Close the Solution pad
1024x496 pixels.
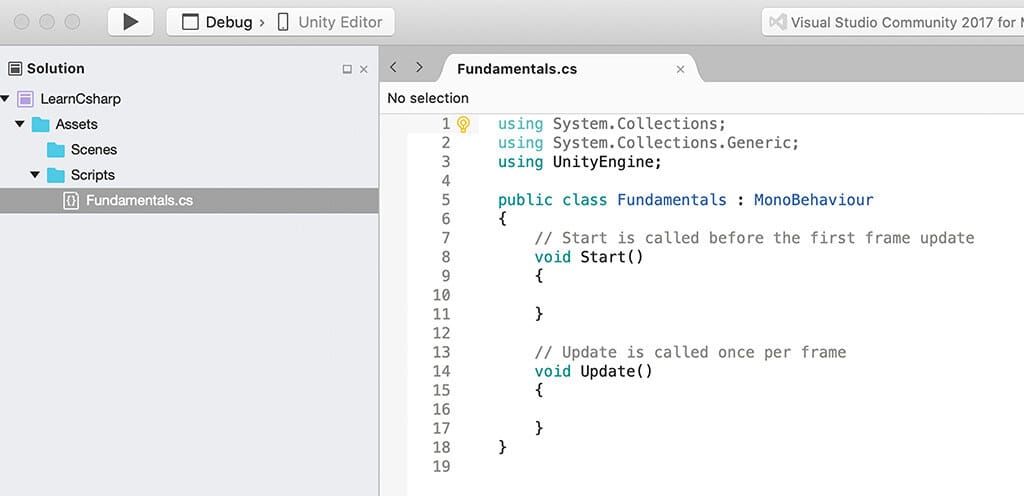364,69
